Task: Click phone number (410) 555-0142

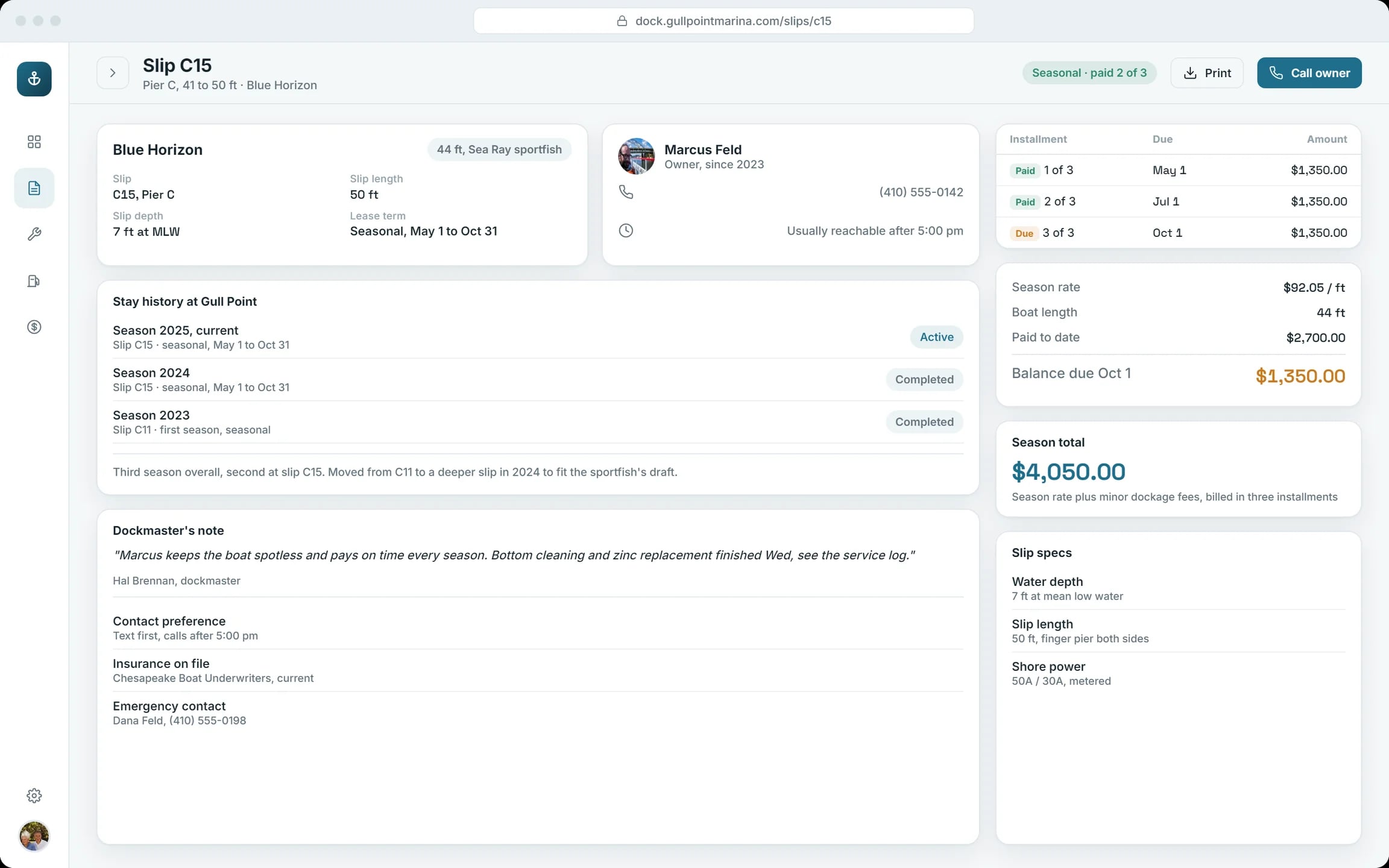Action: [x=921, y=192]
